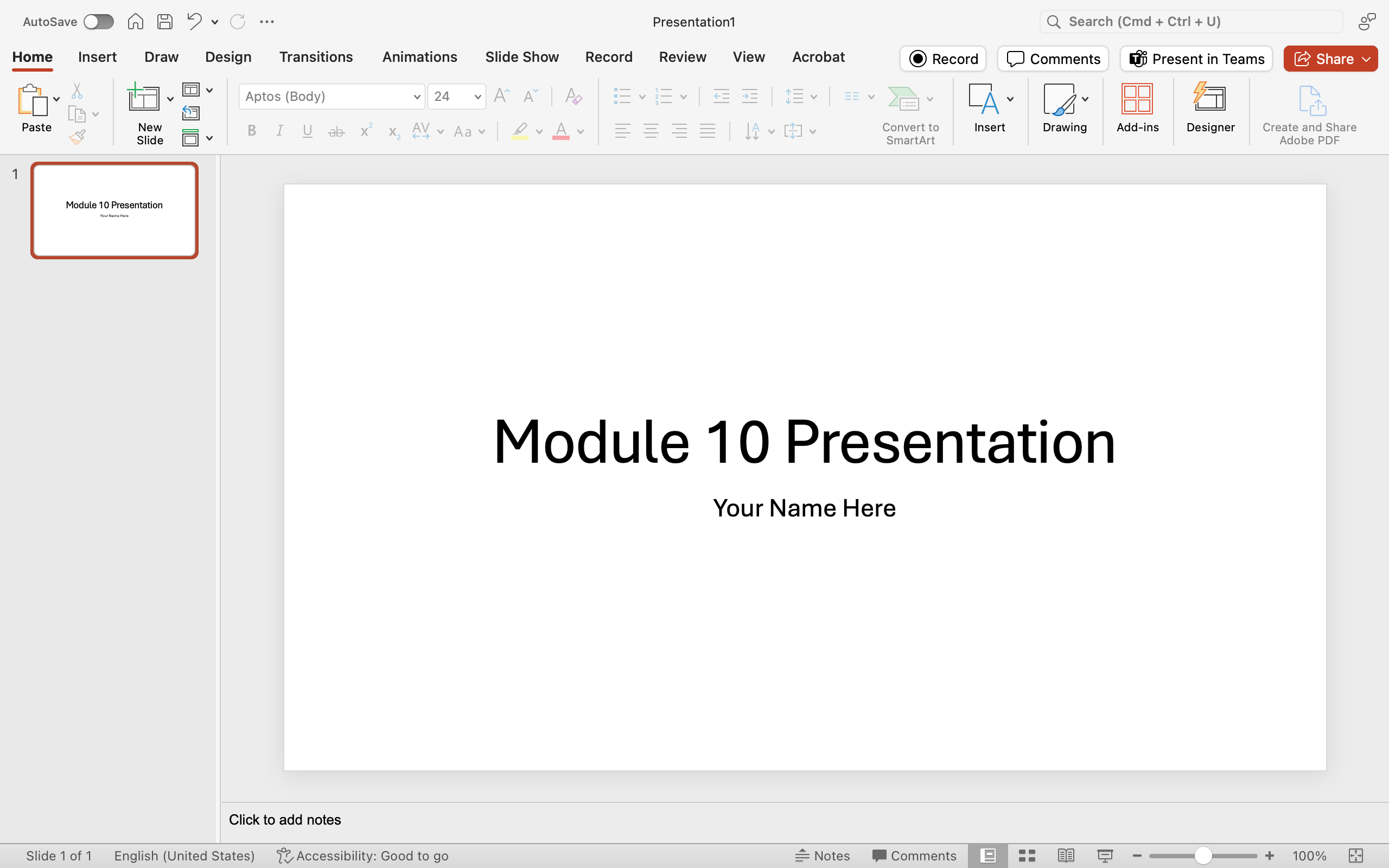Click Decrease Indent icon
The width and height of the screenshot is (1389, 868).
point(722,96)
